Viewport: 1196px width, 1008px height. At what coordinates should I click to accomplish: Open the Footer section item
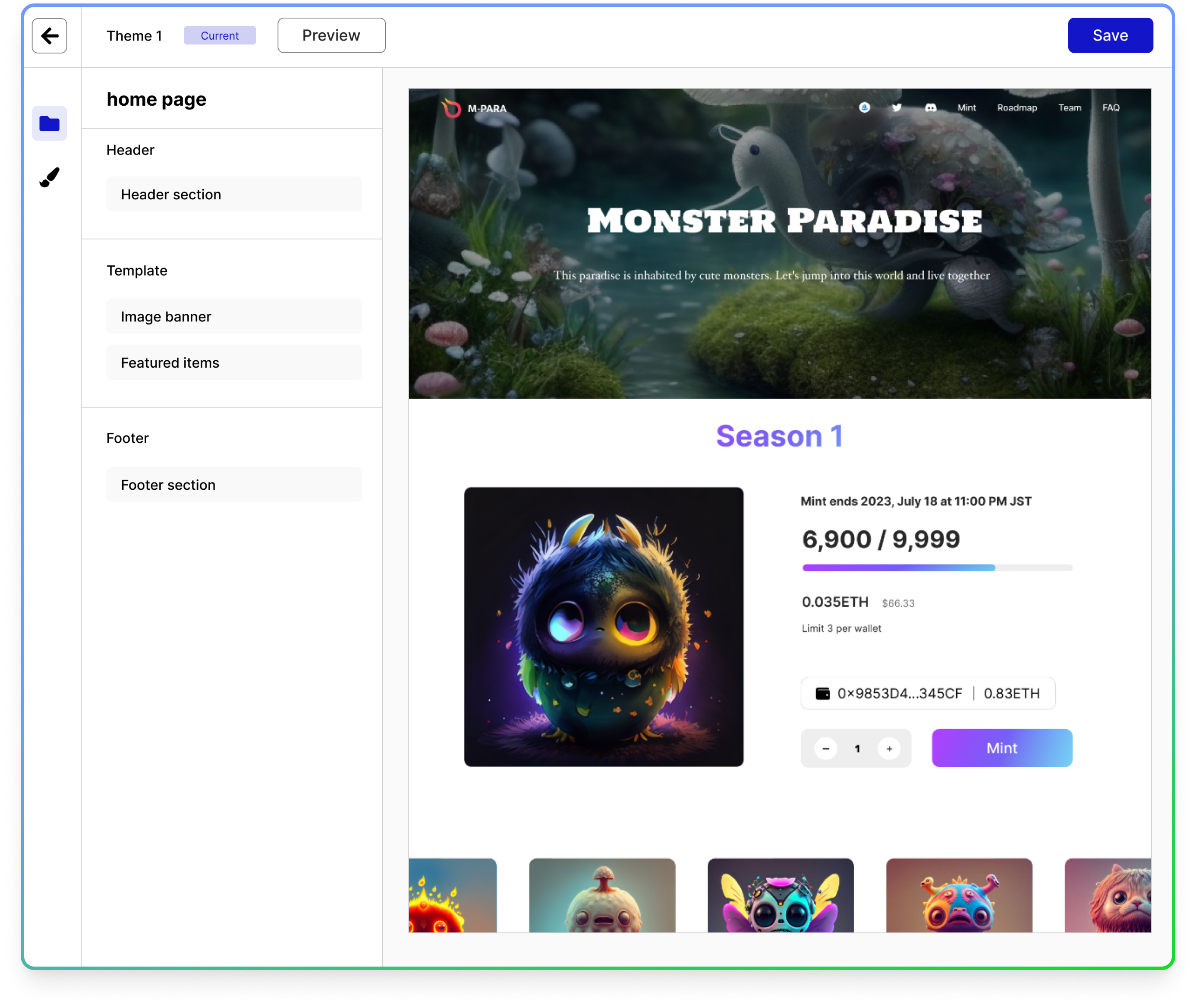[234, 485]
